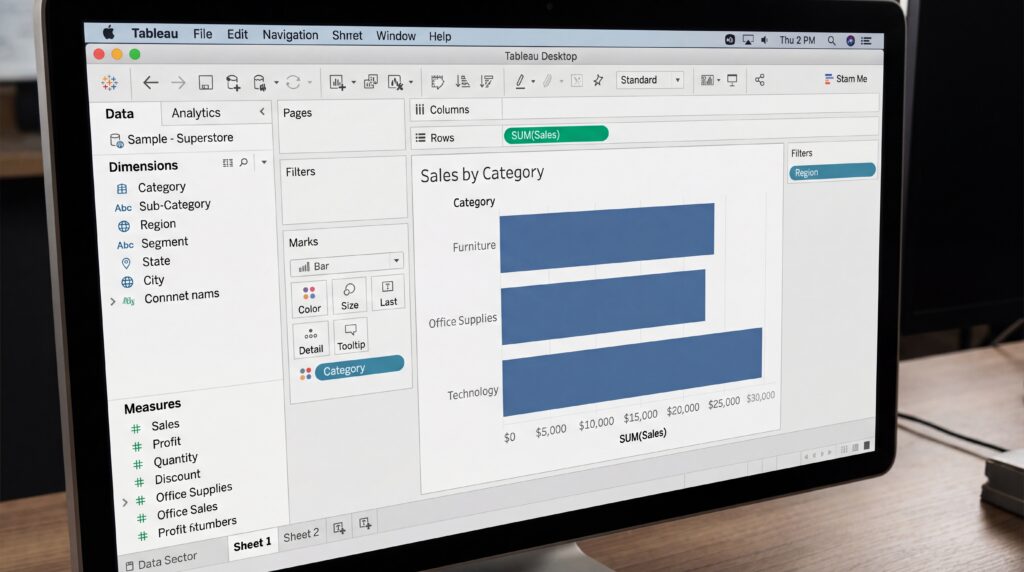Select the Sub-Category dimension
The width and height of the screenshot is (1024, 572).
174,205
